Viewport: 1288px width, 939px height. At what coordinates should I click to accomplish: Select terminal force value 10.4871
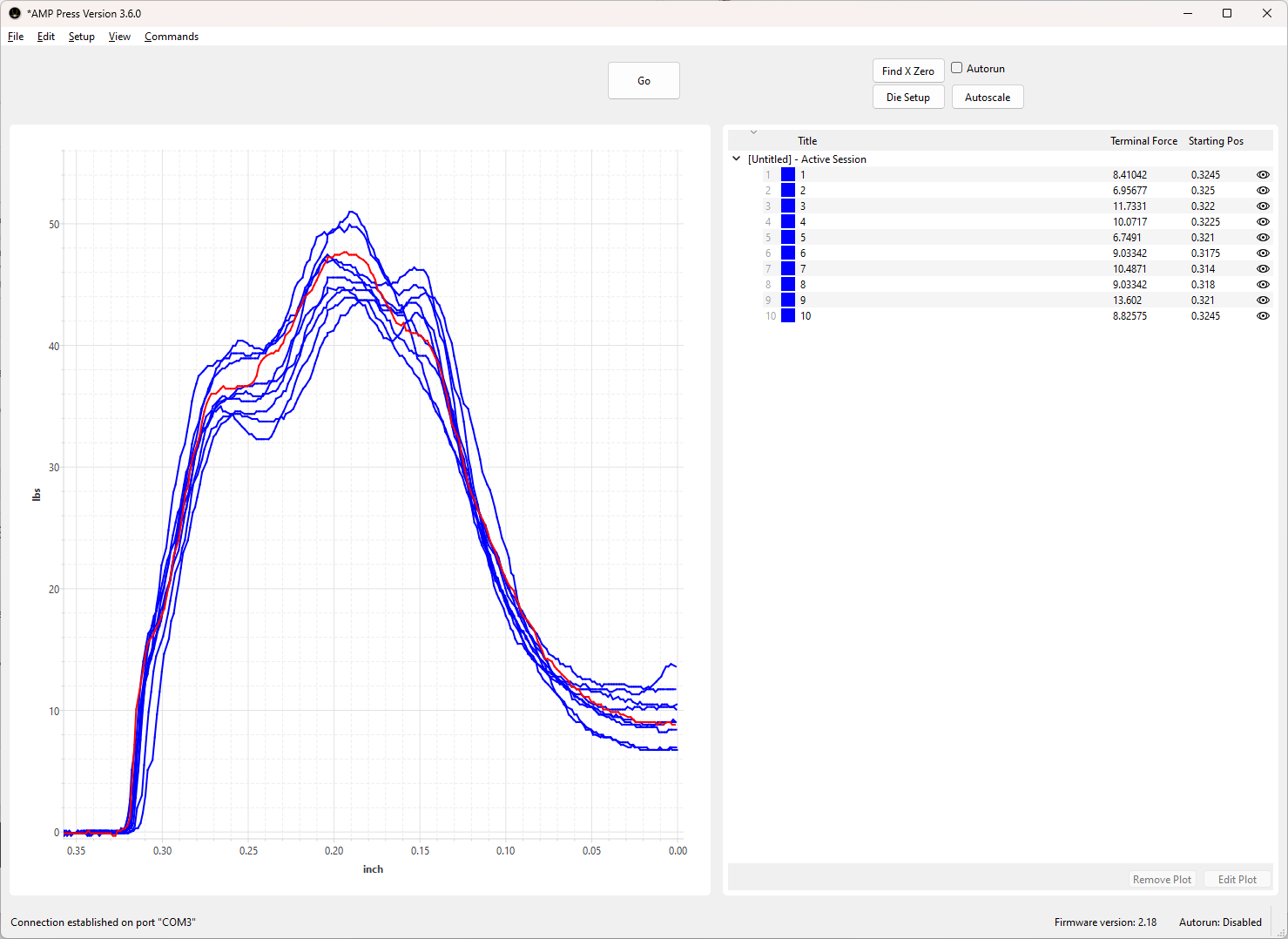(x=1130, y=269)
